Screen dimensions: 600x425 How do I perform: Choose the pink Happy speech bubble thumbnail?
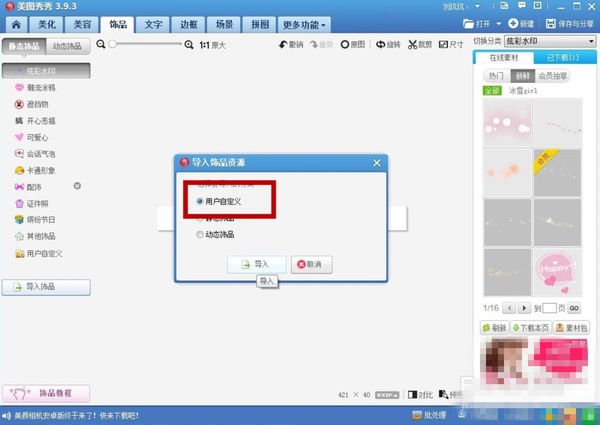point(558,272)
